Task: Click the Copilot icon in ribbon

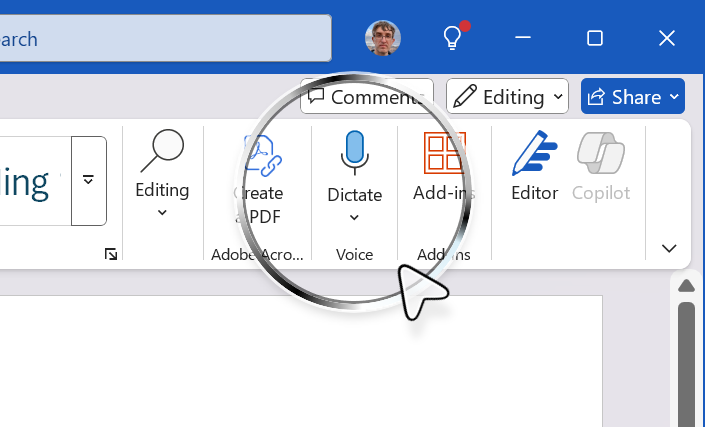Action: click(x=601, y=154)
